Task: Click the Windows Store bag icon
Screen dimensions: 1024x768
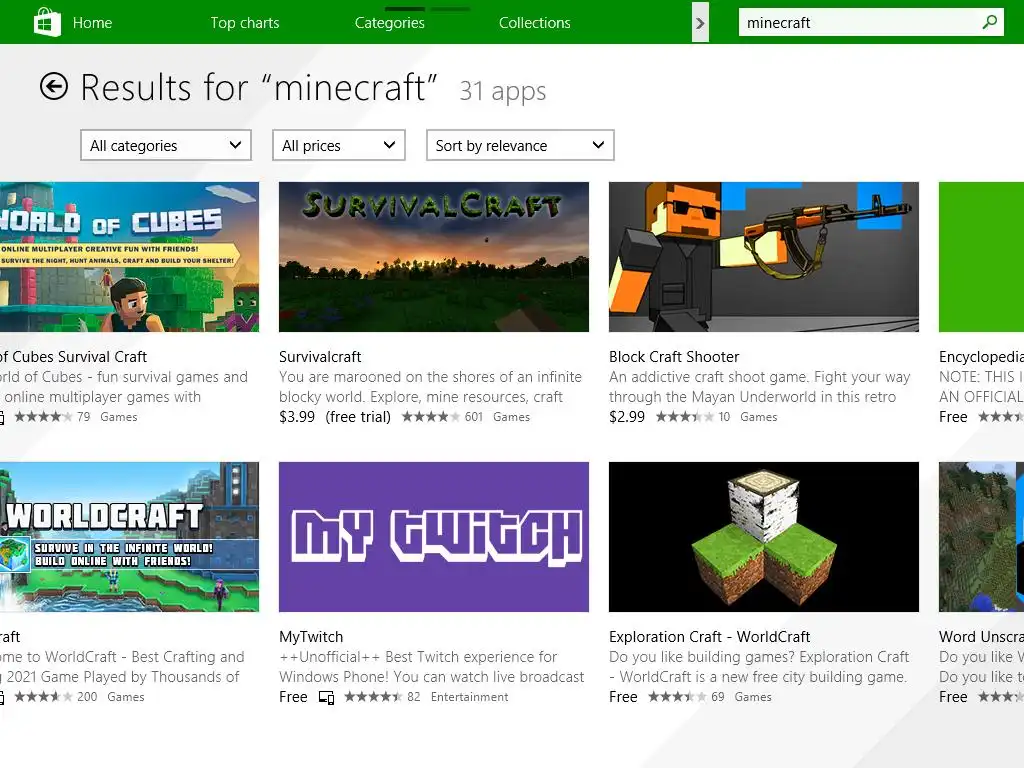Action: point(47,22)
